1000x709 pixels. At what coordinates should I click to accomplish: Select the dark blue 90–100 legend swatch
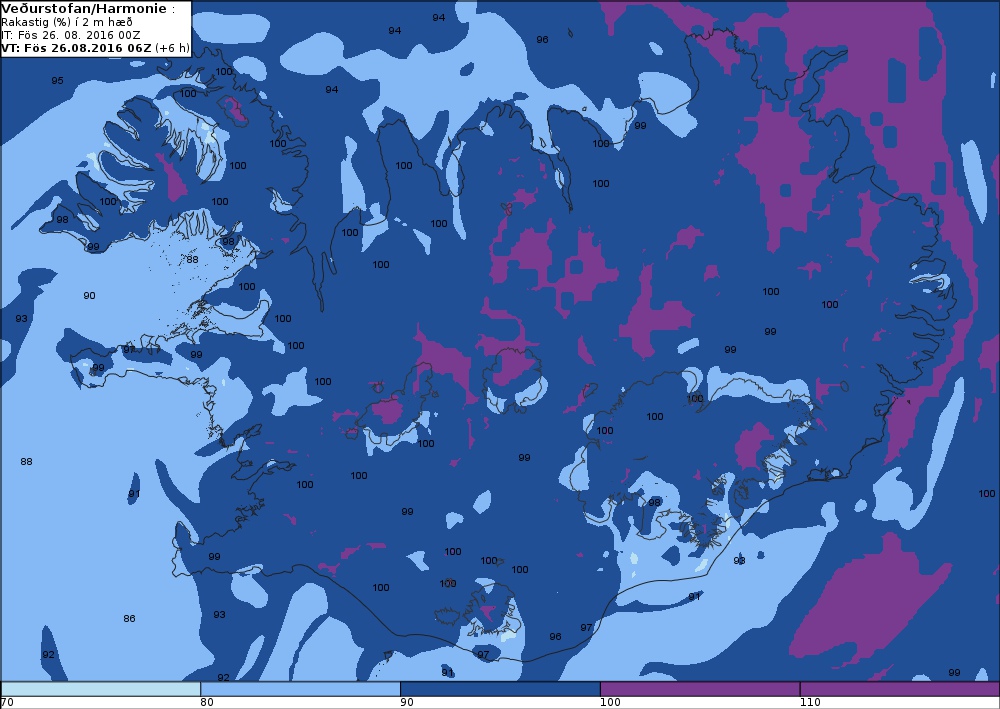point(500,689)
